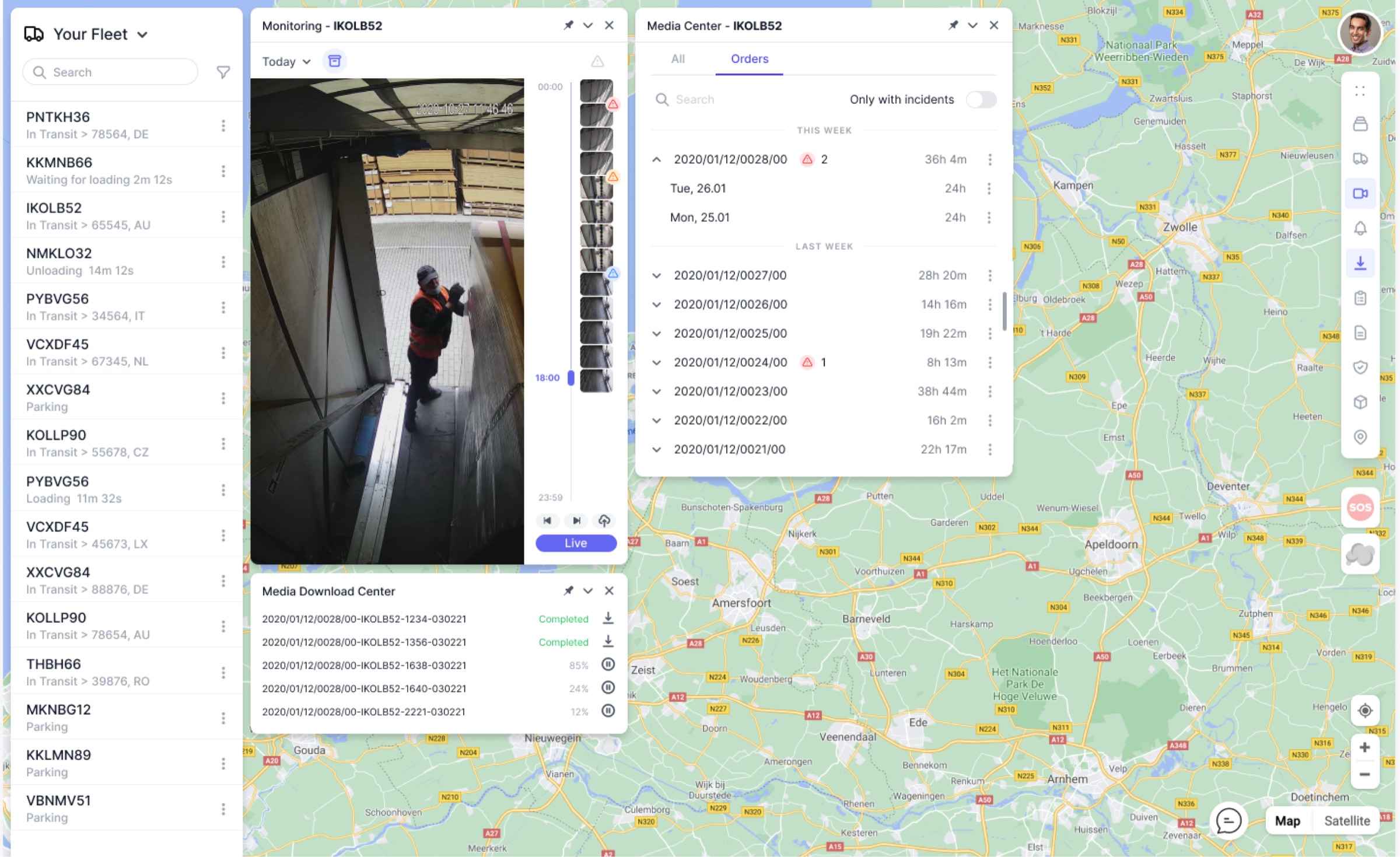Collapse order 2020/01/12/0028/00
This screenshot has height=857, width=1400.
657,159
